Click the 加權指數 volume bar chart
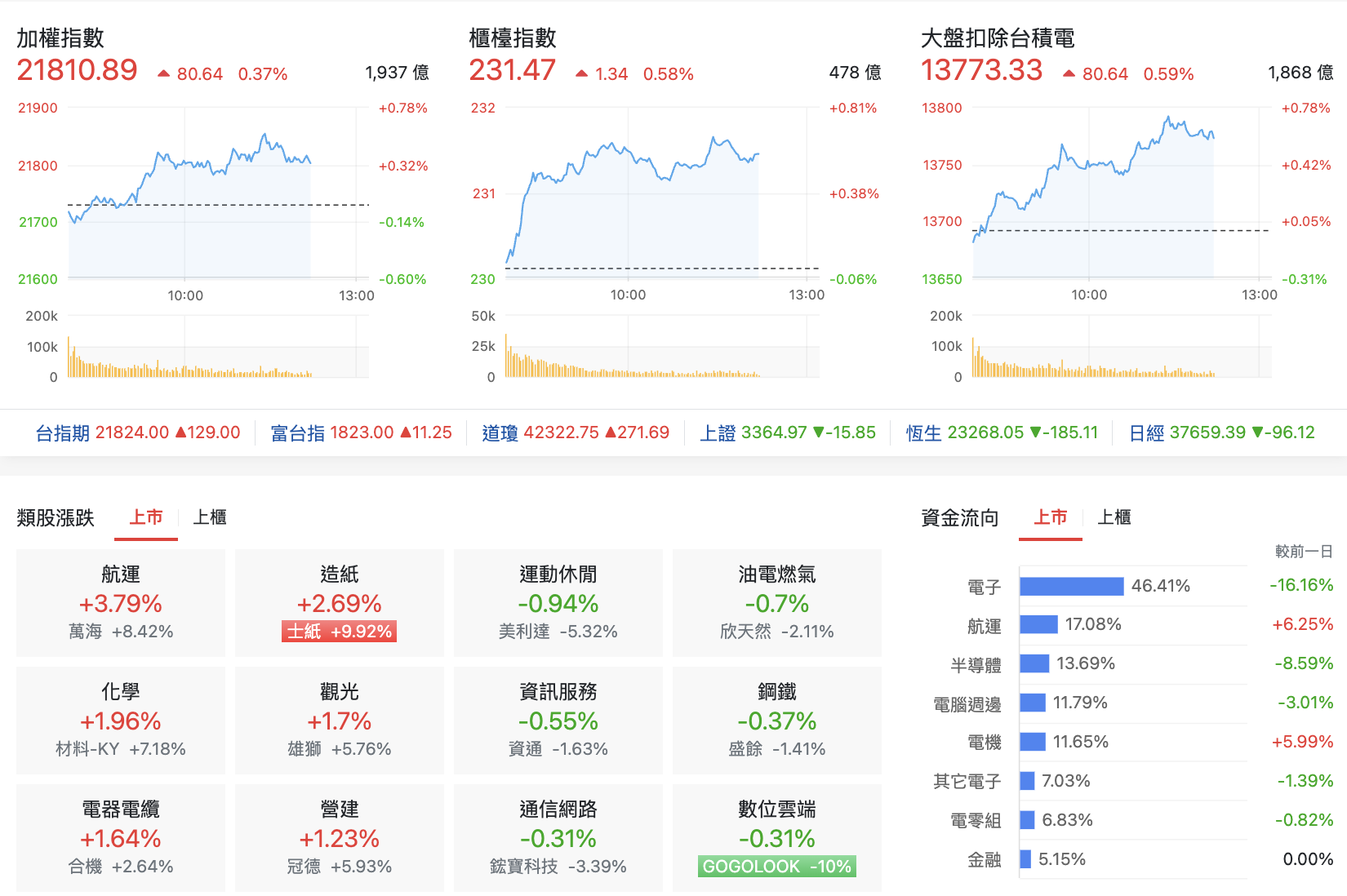Image resolution: width=1347 pixels, height=896 pixels. [x=218, y=347]
